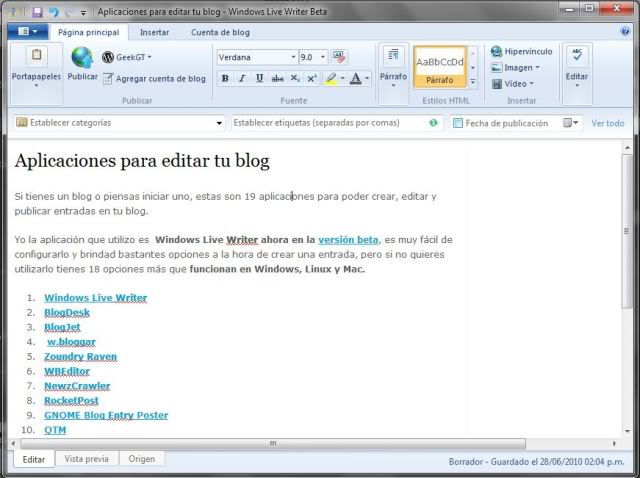Open highlight color dropdown arrow

click(342, 78)
